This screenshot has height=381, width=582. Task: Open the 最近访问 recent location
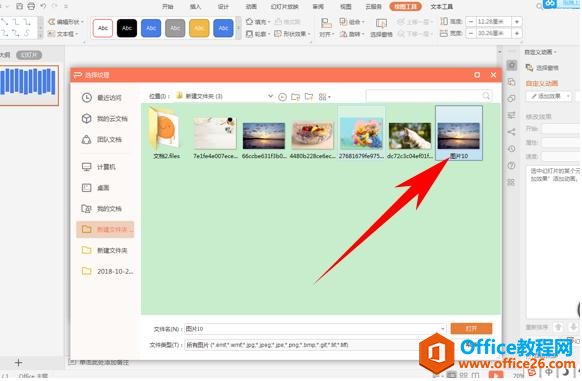click(x=102, y=98)
